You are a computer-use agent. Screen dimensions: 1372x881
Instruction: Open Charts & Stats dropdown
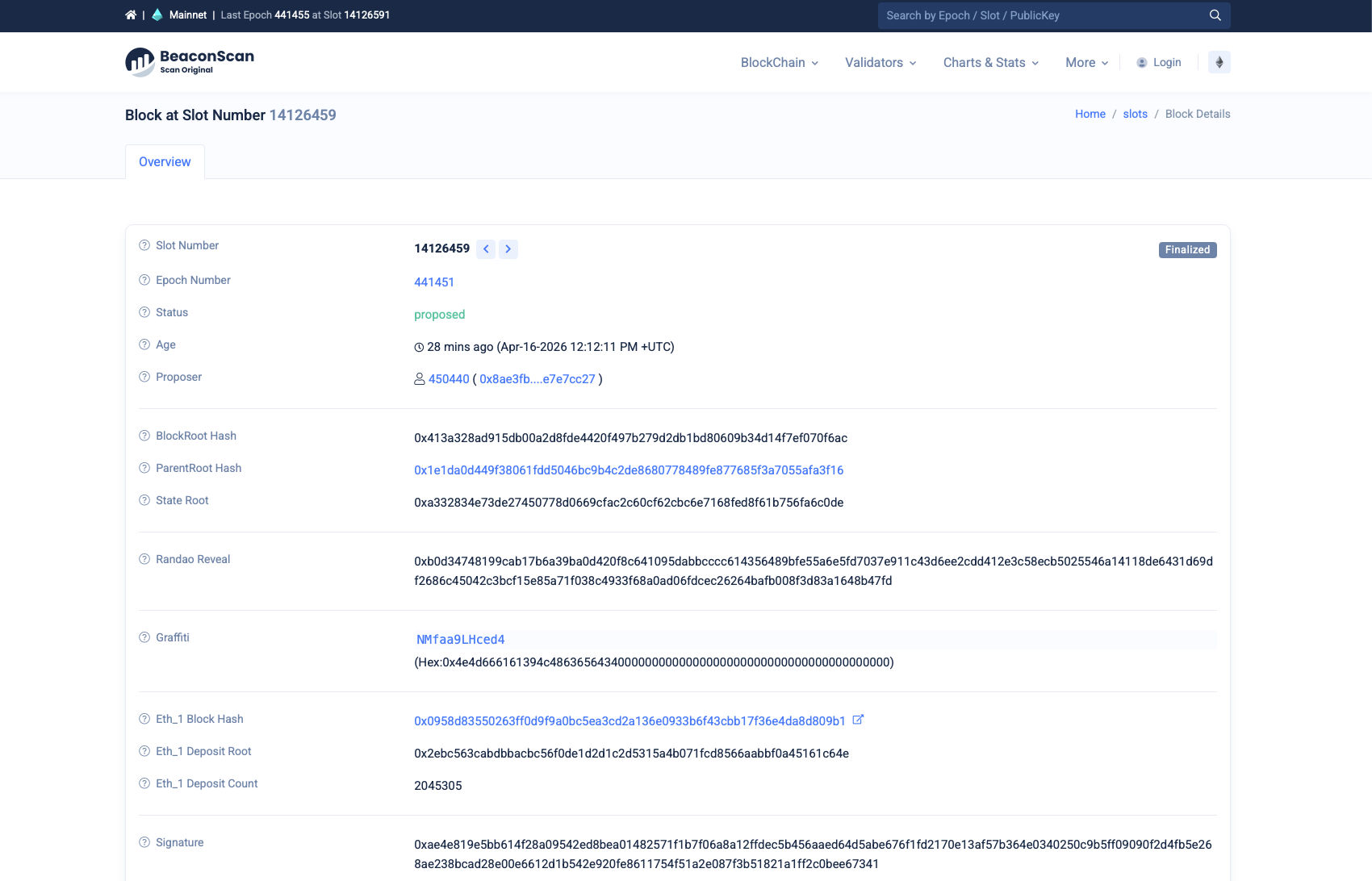(x=991, y=63)
